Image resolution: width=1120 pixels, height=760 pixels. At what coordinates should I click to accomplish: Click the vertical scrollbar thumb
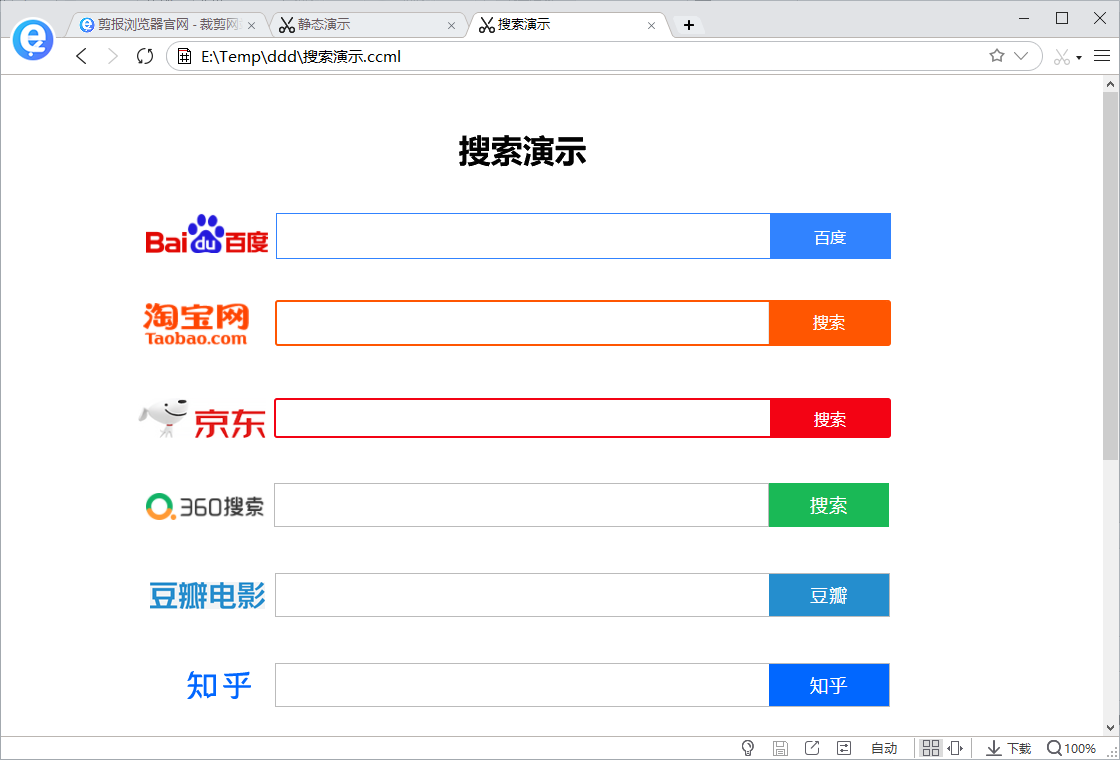[x=1111, y=275]
